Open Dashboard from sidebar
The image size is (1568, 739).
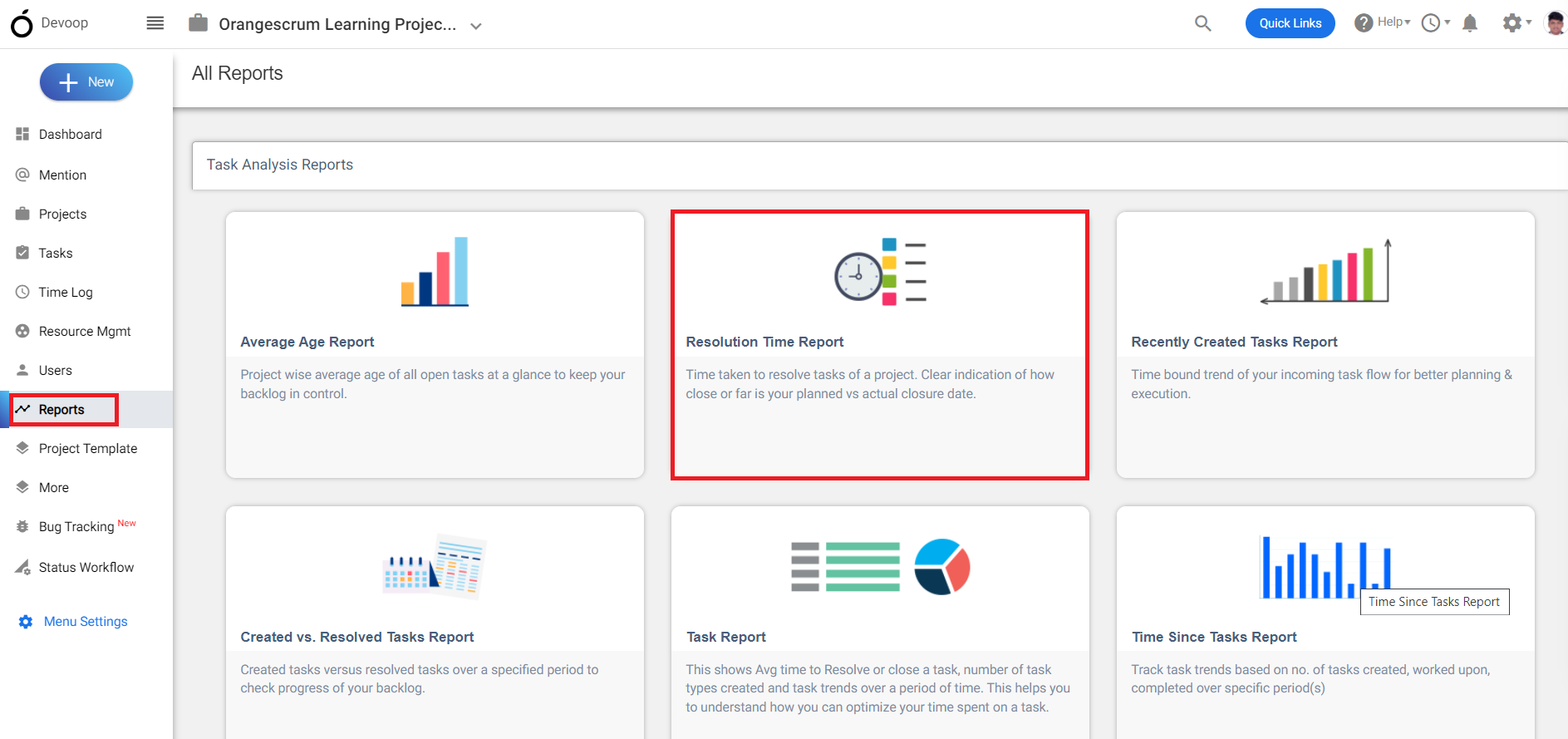71,135
